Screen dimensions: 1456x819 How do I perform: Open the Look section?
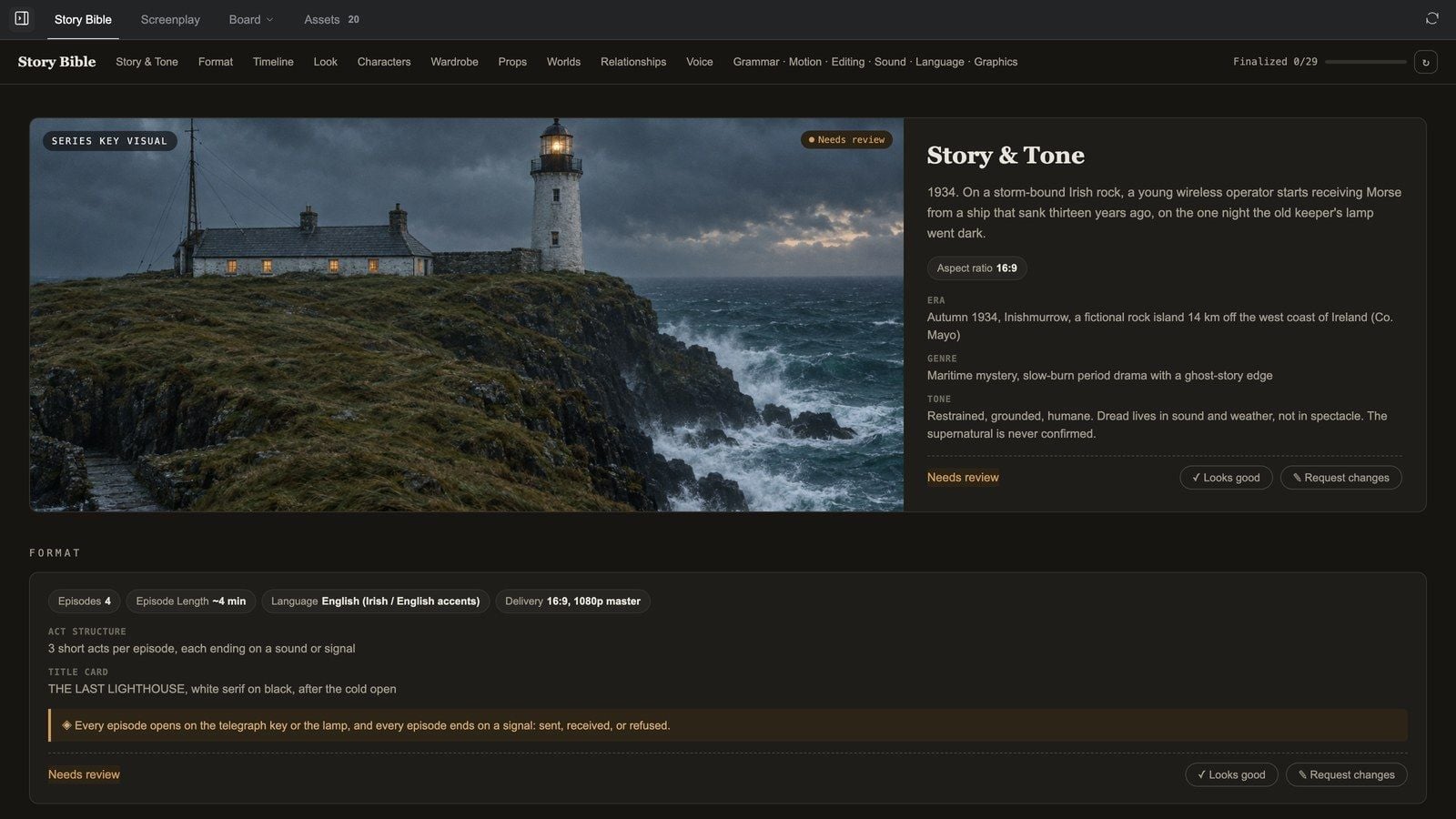326,62
